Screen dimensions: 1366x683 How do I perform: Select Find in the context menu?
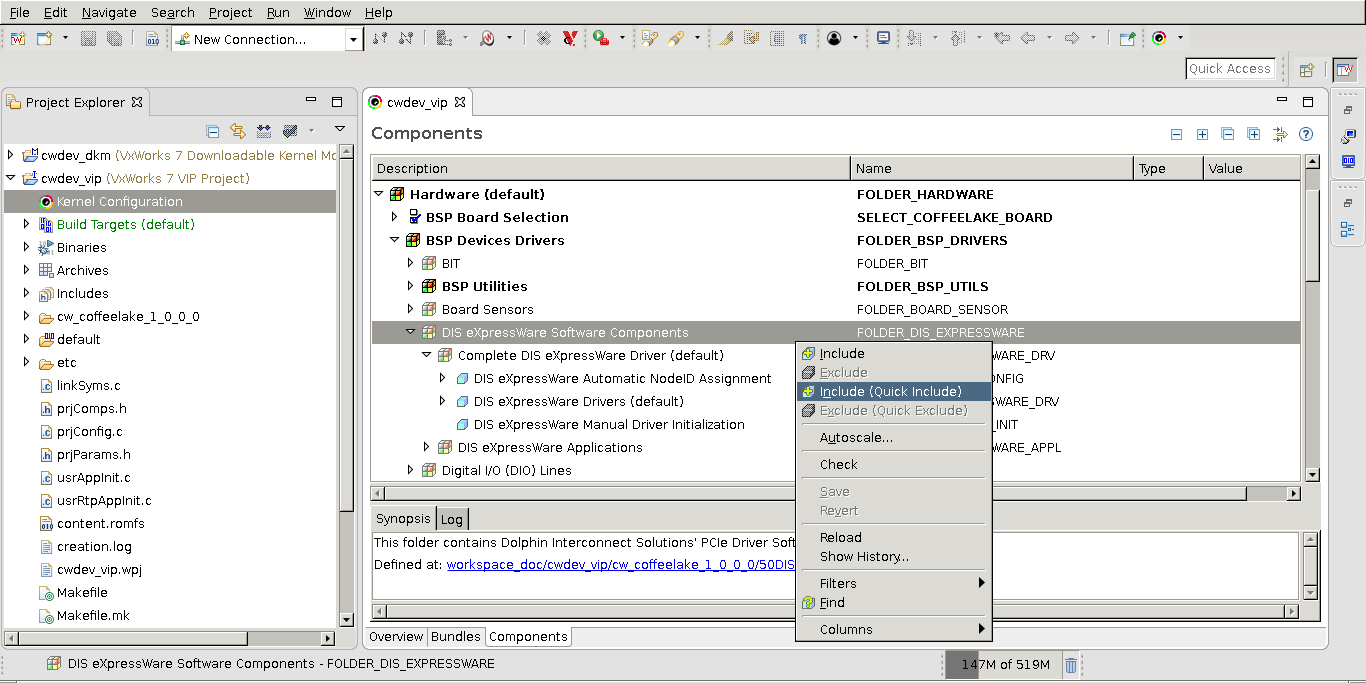coord(893,602)
